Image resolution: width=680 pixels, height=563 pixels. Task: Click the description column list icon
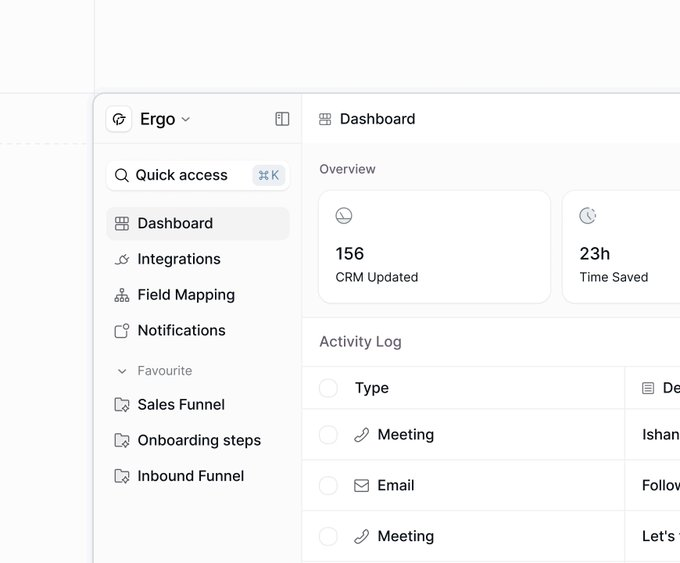[648, 388]
